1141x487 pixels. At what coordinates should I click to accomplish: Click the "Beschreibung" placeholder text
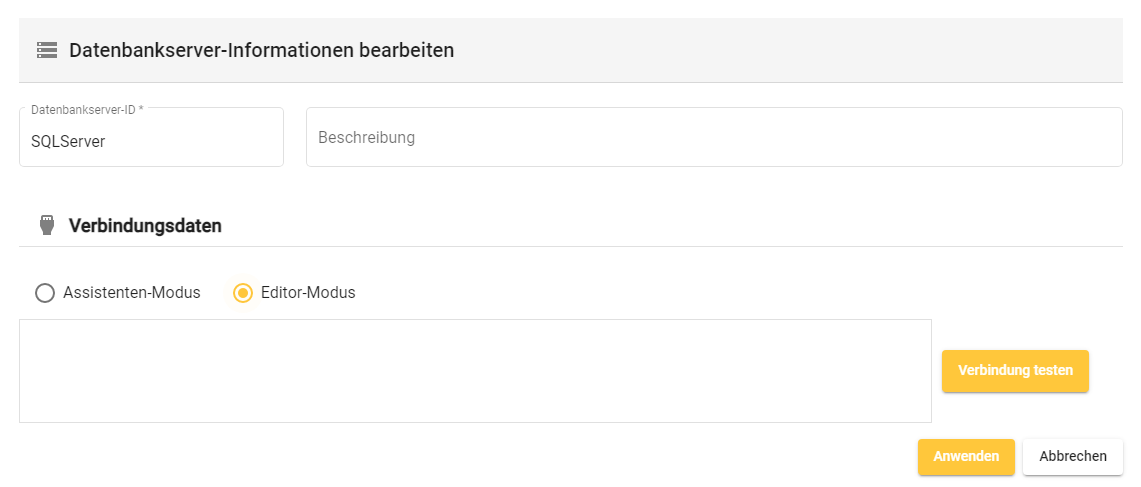pyautogui.click(x=366, y=138)
